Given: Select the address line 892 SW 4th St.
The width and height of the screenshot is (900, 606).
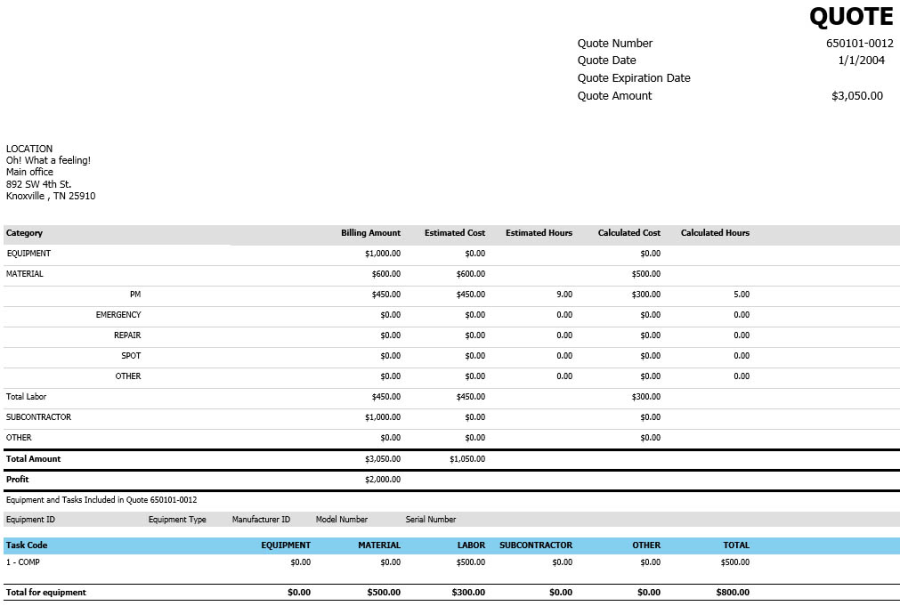Looking at the screenshot, I should pyautogui.click(x=39, y=184).
